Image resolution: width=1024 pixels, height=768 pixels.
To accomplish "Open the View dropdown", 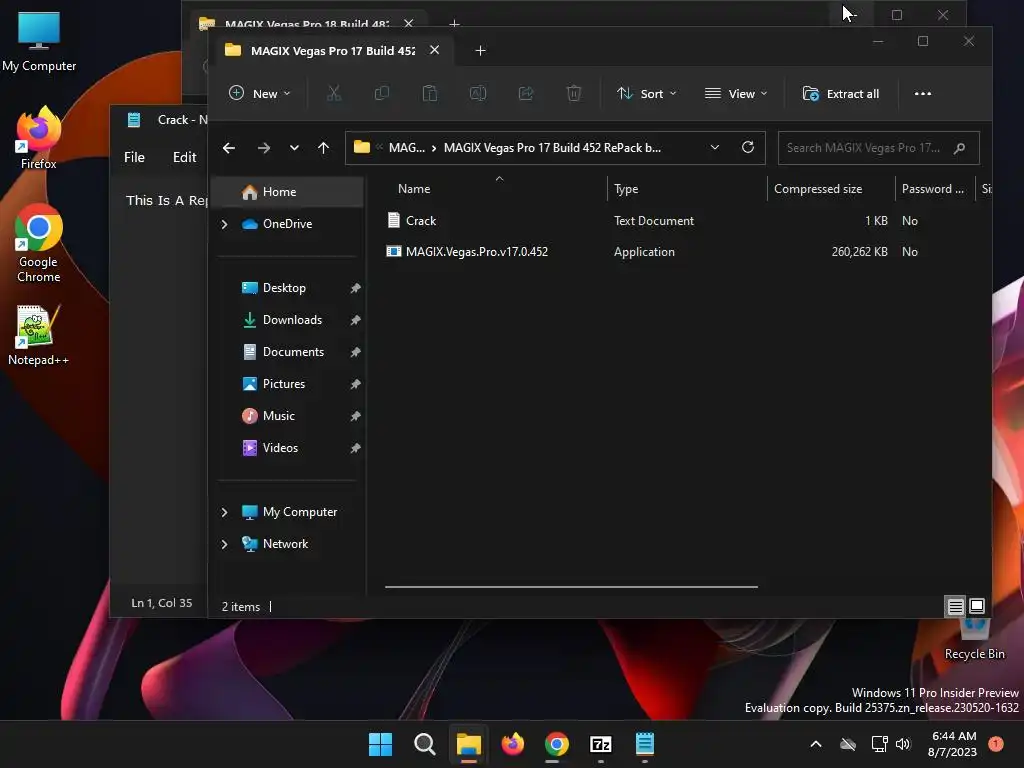I will [x=736, y=93].
